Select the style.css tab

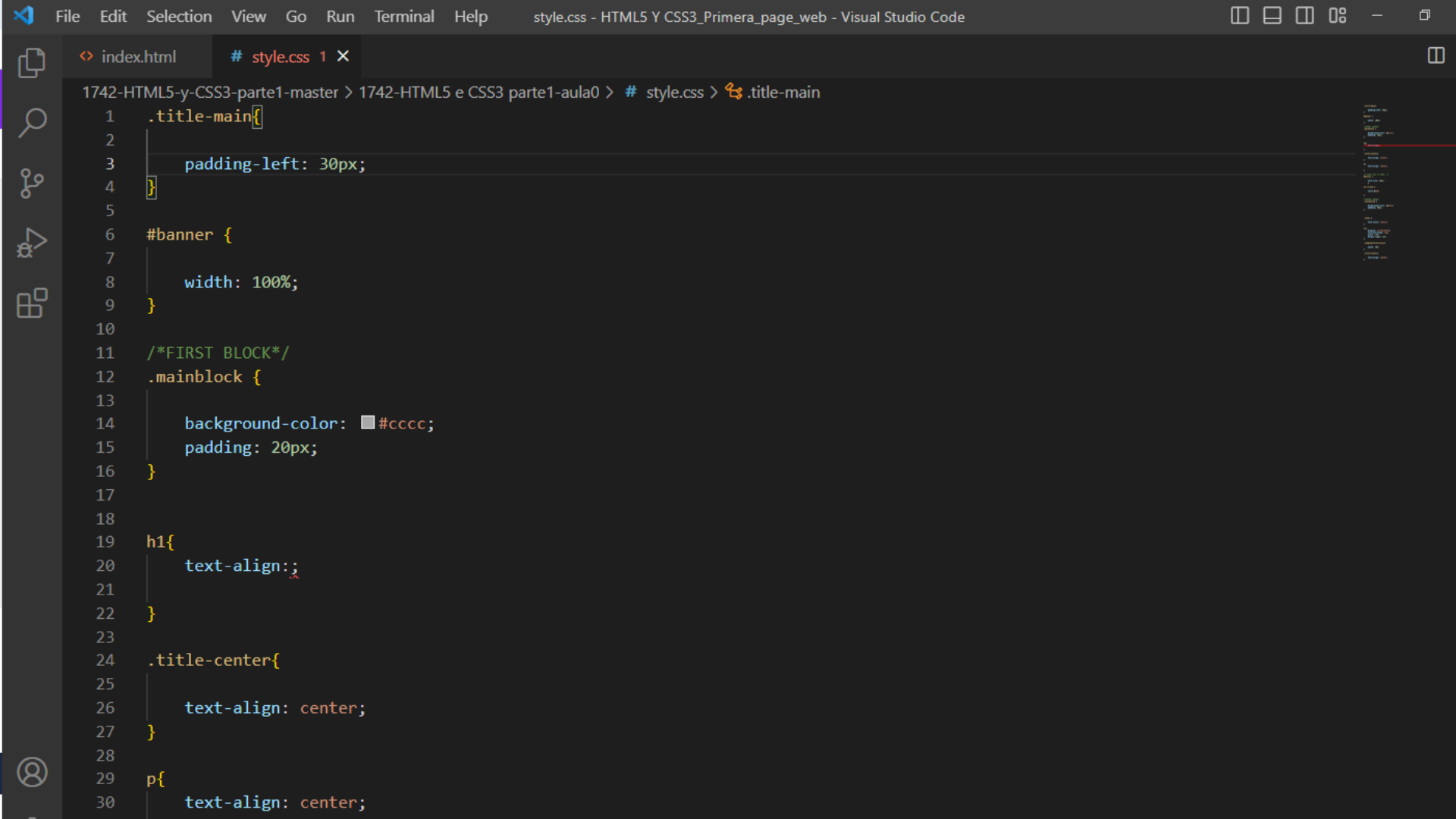pyautogui.click(x=280, y=56)
